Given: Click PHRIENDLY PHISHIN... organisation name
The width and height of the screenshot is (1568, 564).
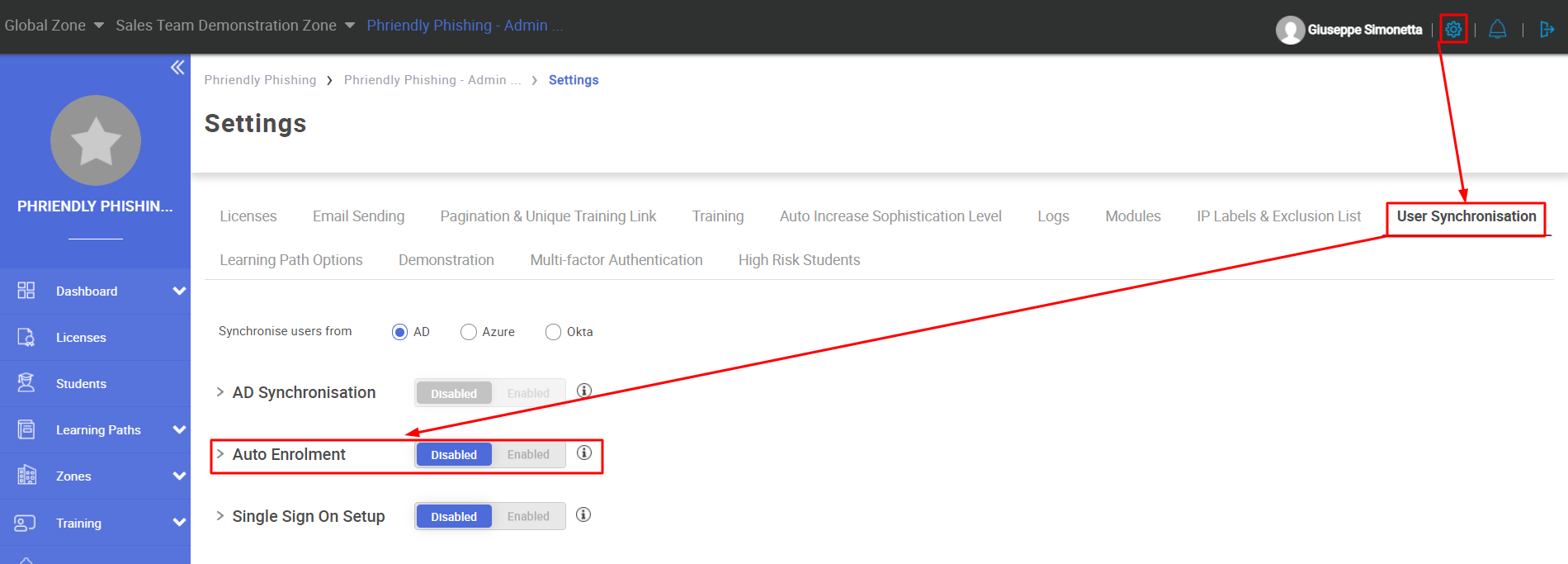Looking at the screenshot, I should click(95, 206).
